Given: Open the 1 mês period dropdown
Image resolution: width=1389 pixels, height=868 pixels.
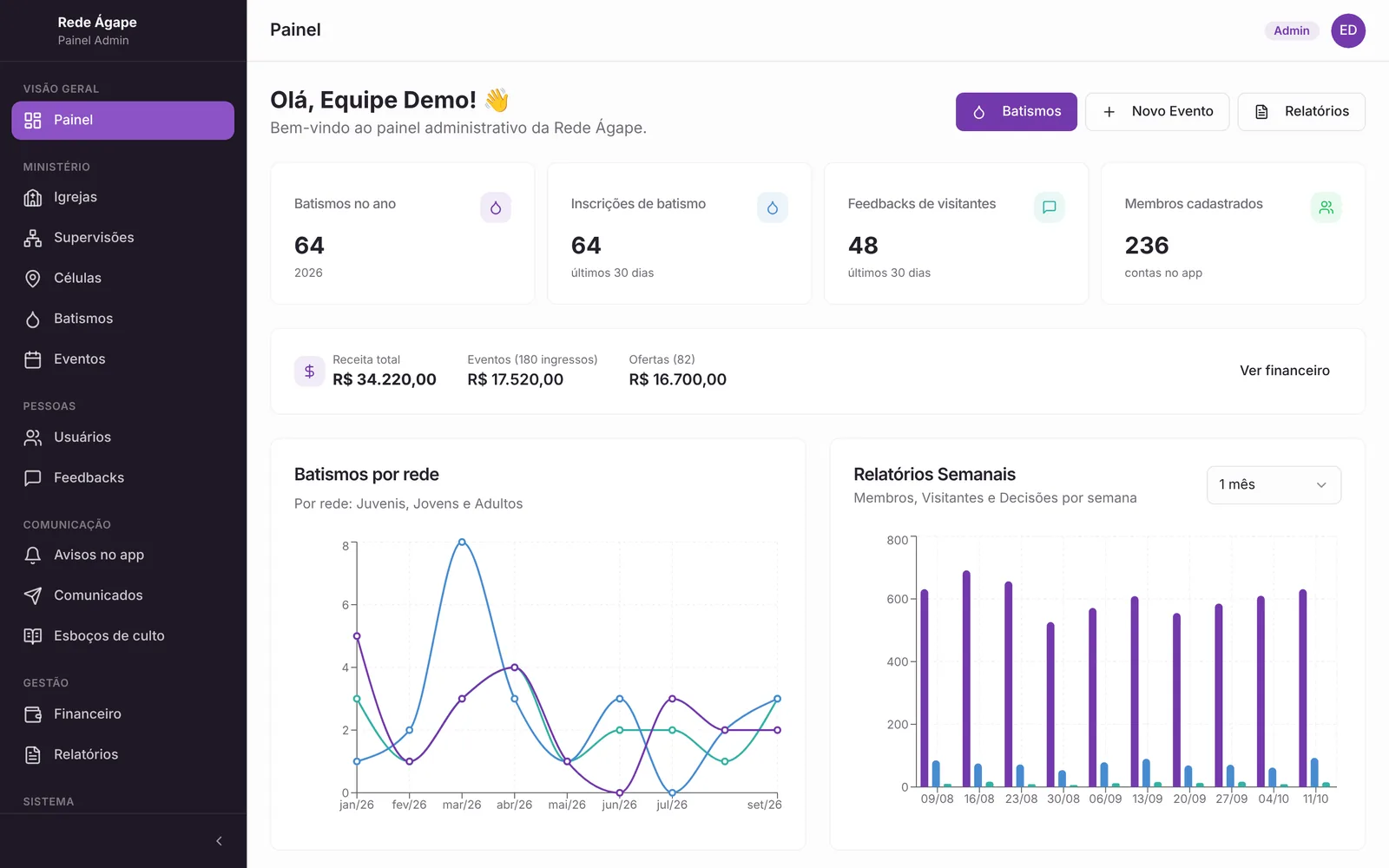Looking at the screenshot, I should coord(1274,485).
